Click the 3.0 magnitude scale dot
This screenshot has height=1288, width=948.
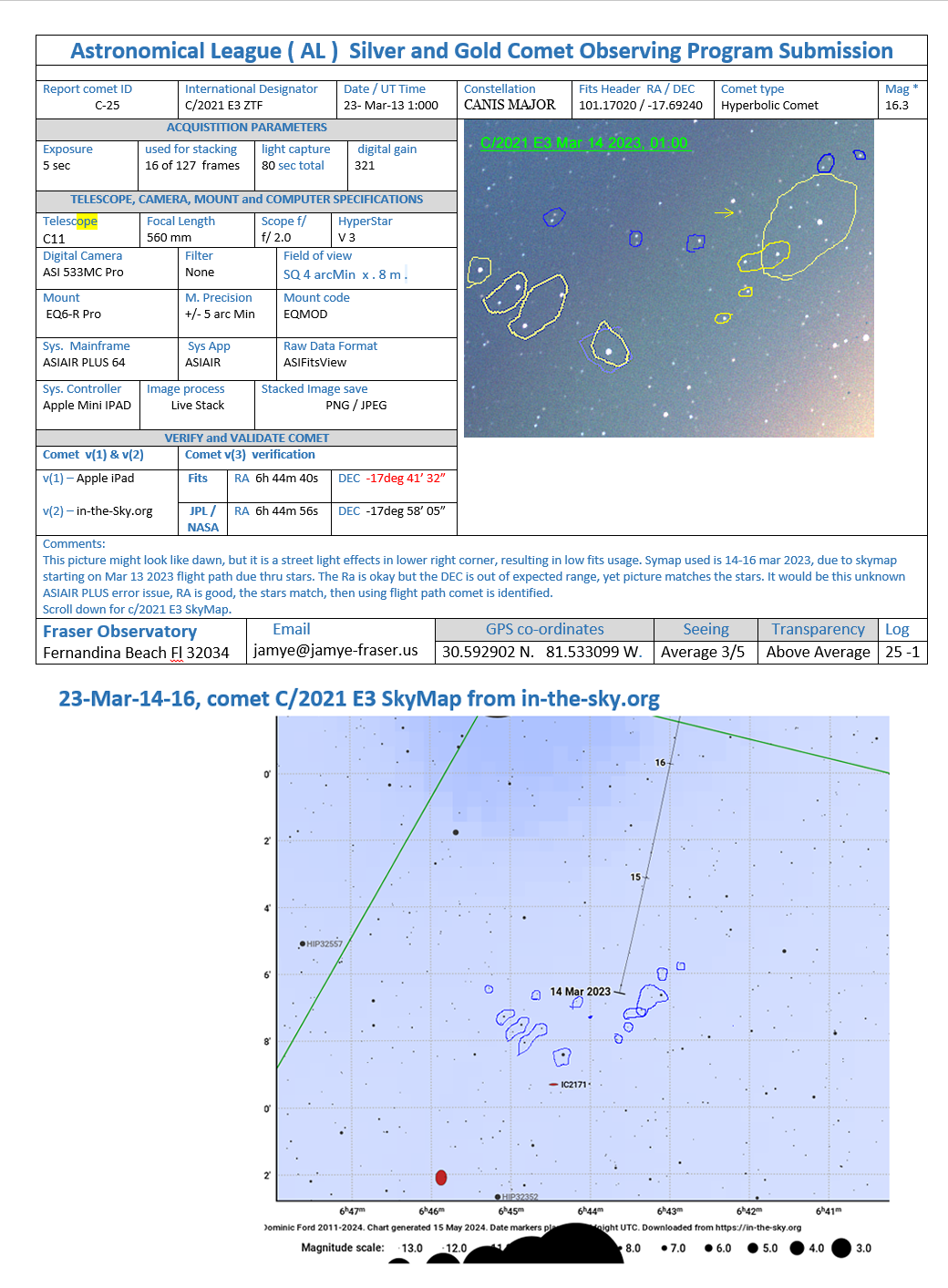(x=840, y=1248)
